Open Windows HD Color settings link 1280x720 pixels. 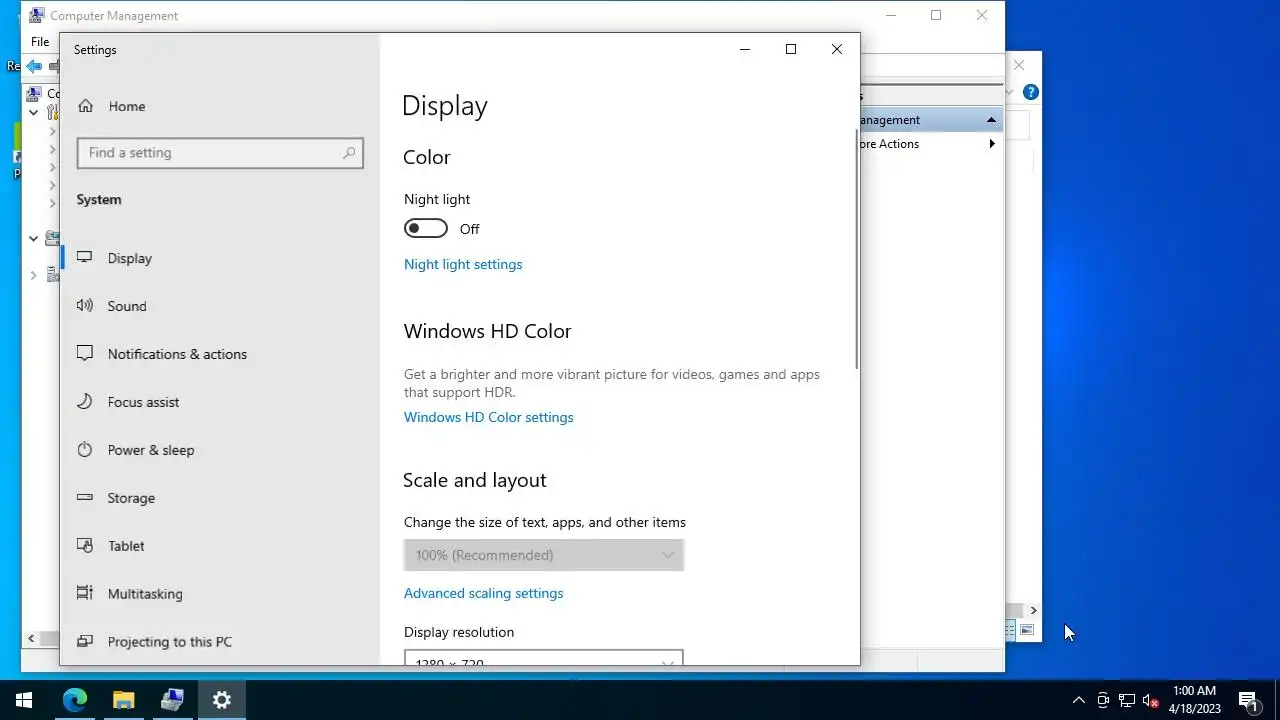coord(489,417)
